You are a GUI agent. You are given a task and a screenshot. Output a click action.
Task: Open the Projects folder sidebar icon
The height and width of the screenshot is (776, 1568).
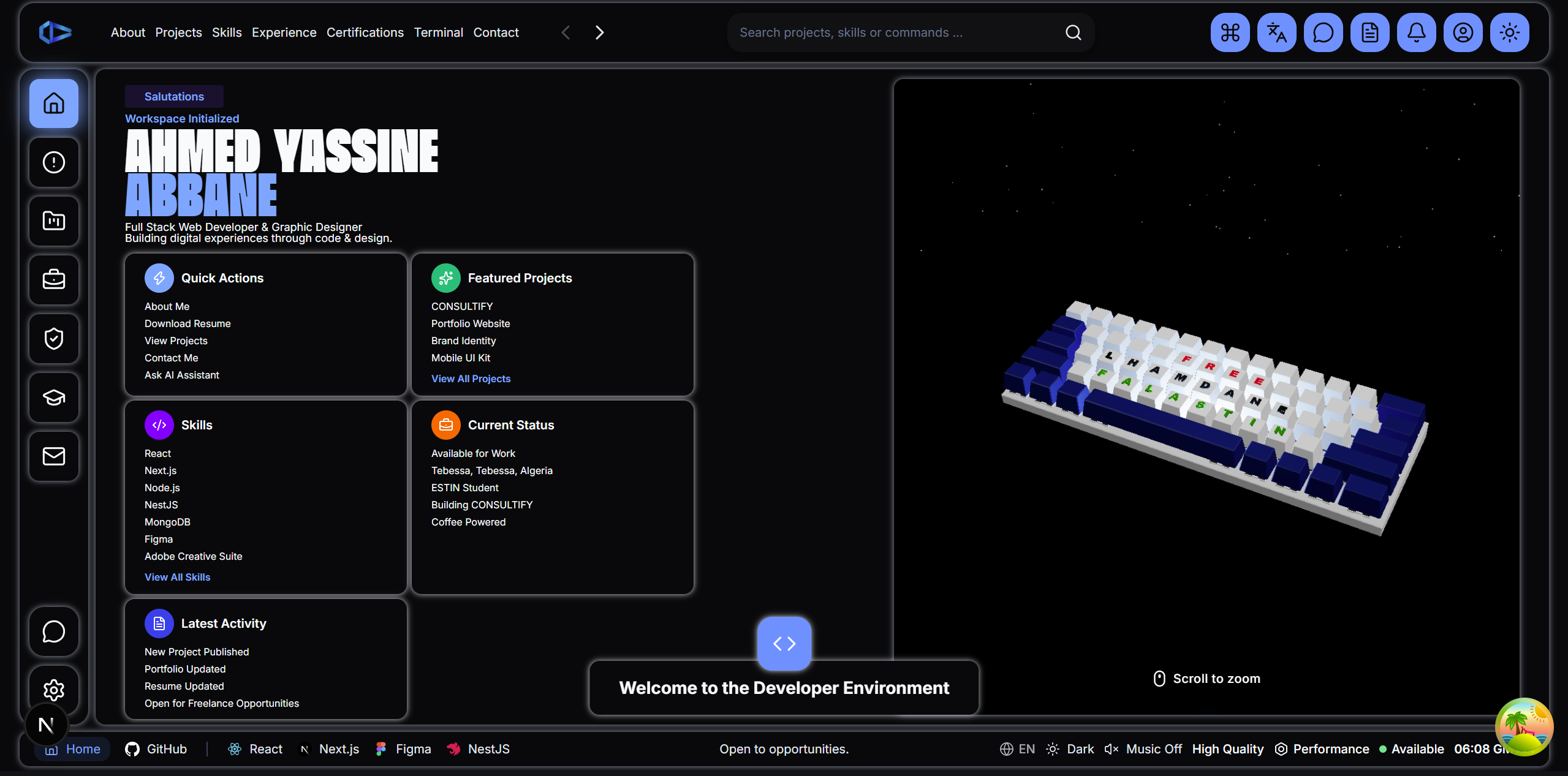[54, 221]
